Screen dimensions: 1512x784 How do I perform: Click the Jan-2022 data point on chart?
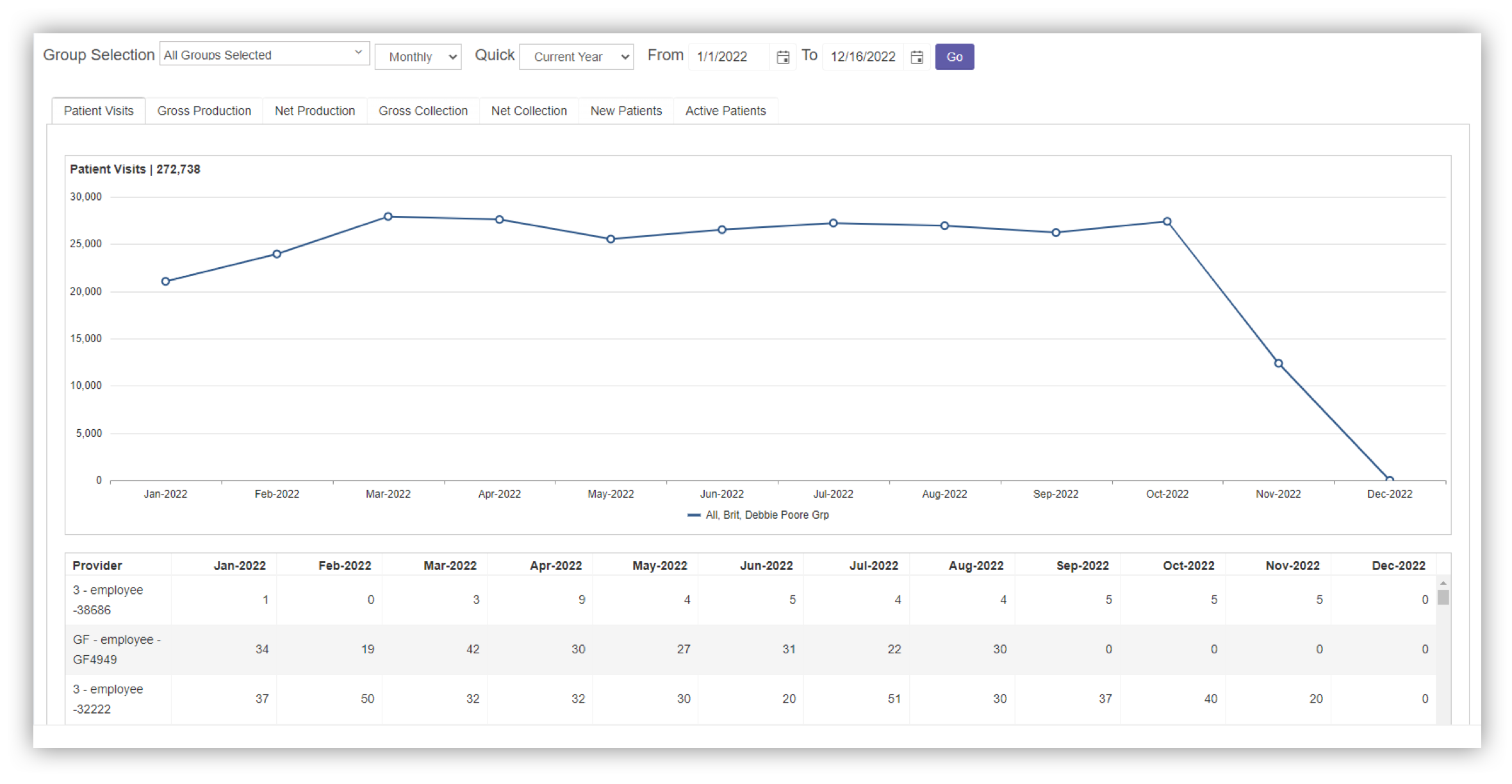coord(165,281)
